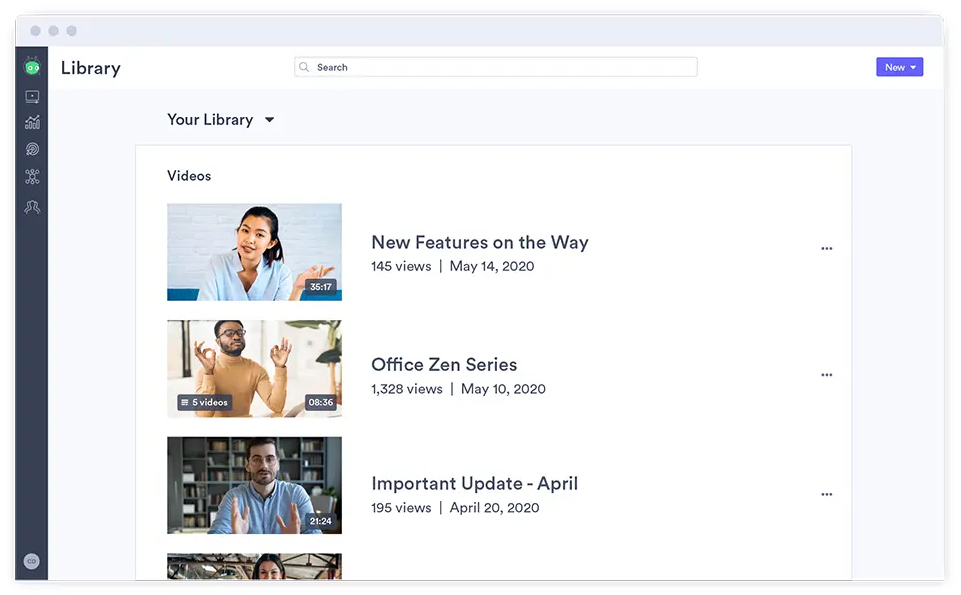Click the target goals sidebar icon

pos(32,149)
